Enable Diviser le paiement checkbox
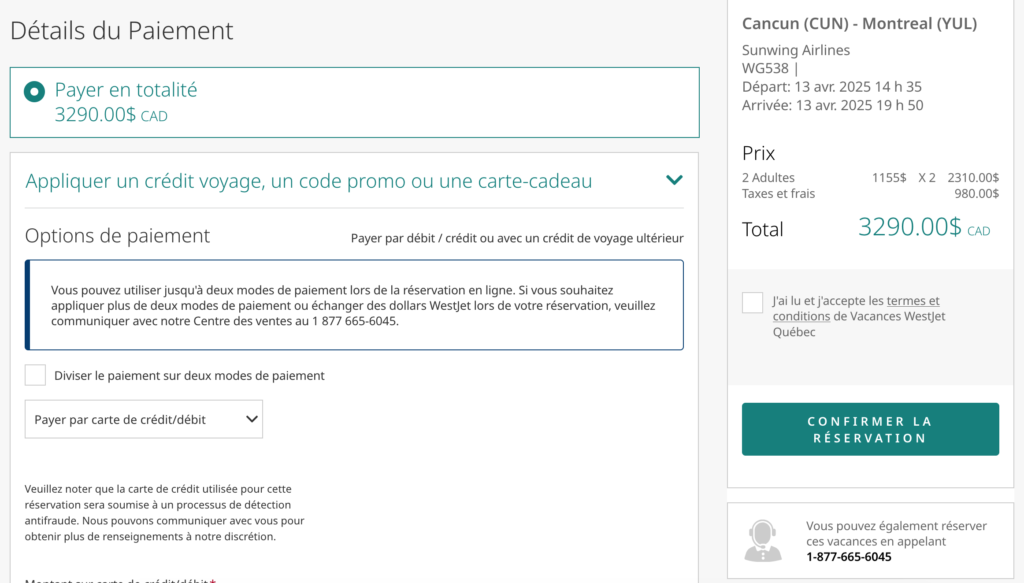 36,376
